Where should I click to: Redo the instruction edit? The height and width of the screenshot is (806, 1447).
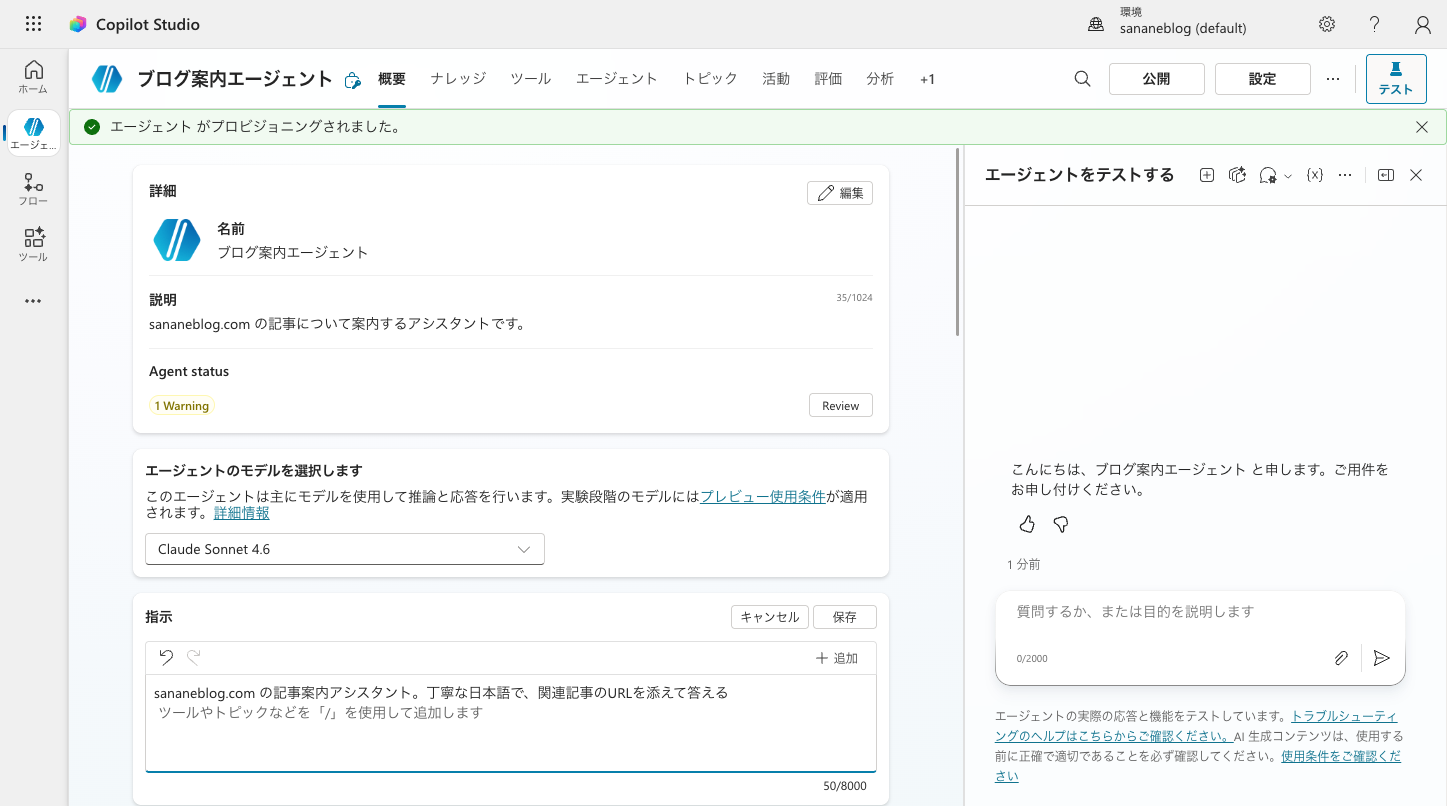click(x=194, y=657)
